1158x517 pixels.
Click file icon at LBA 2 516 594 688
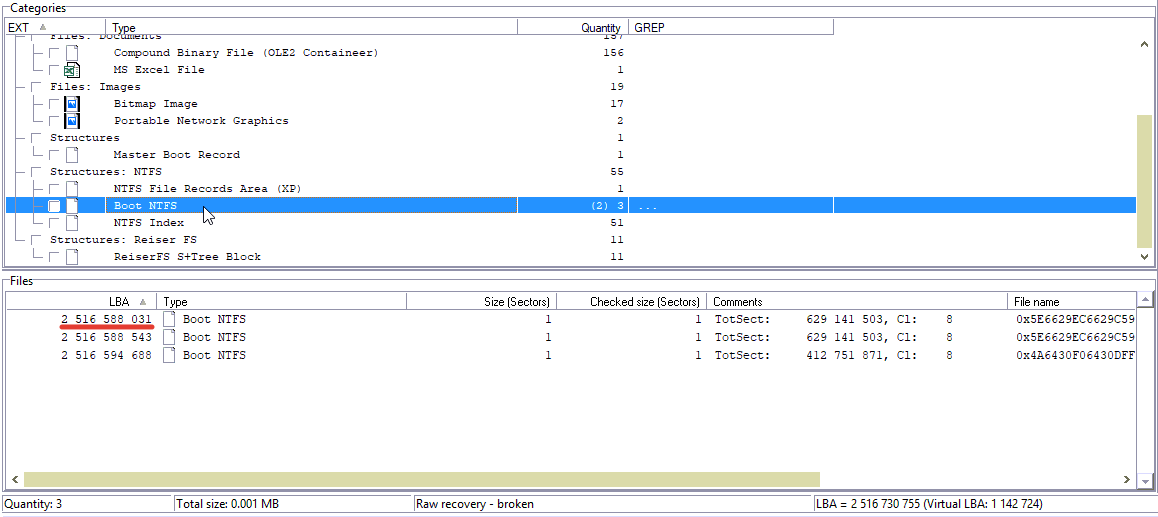coord(170,356)
